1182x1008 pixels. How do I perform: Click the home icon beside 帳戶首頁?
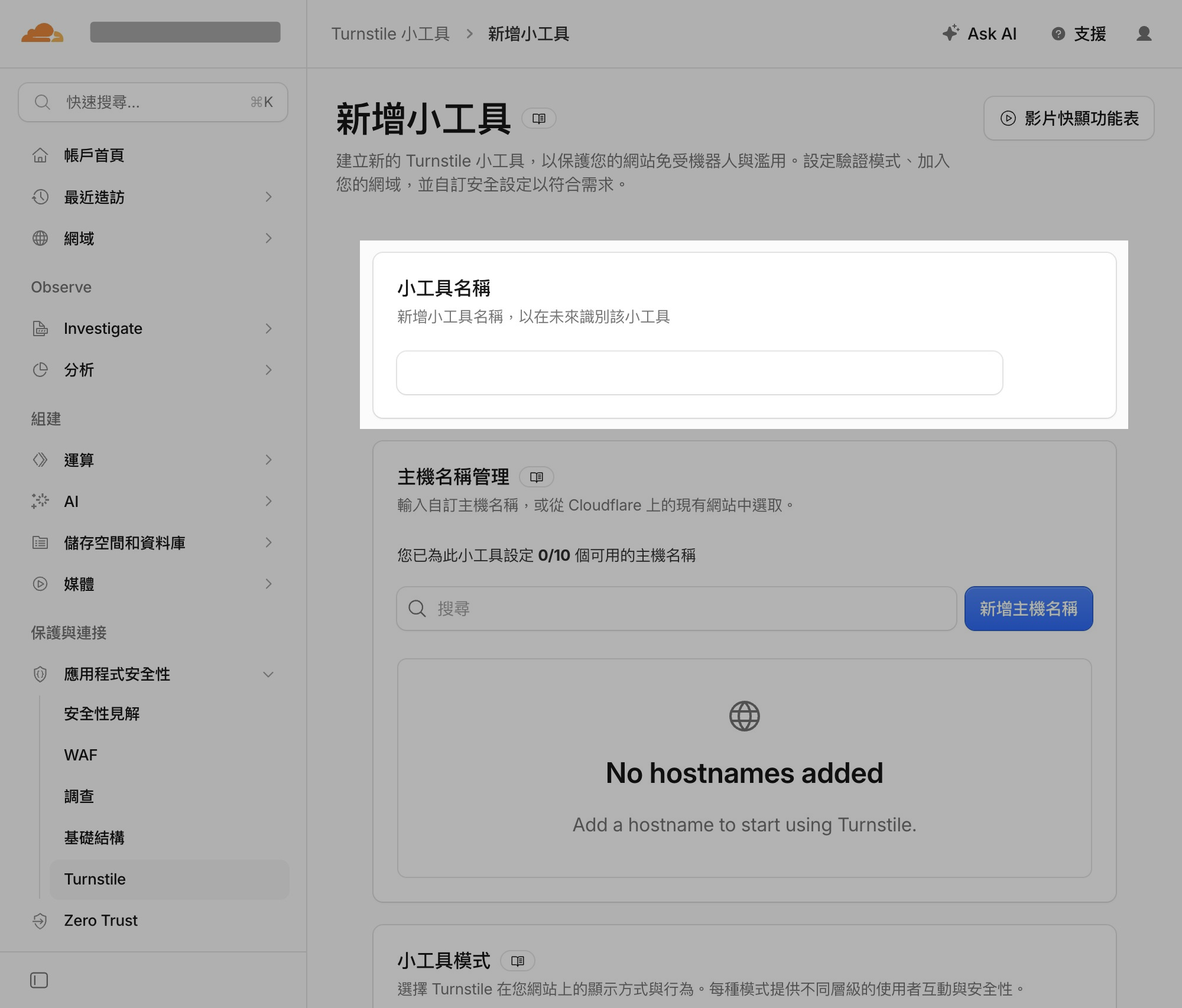pos(40,155)
